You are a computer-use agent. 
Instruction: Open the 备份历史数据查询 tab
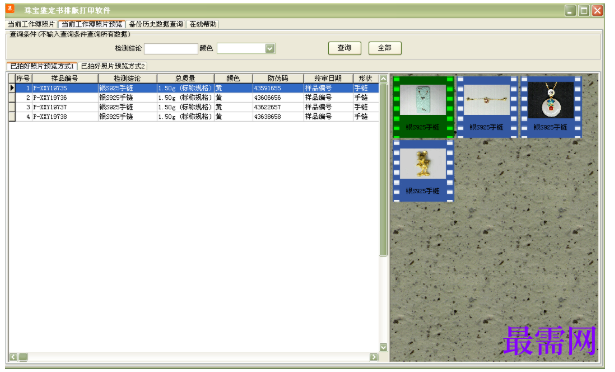(x=156, y=24)
